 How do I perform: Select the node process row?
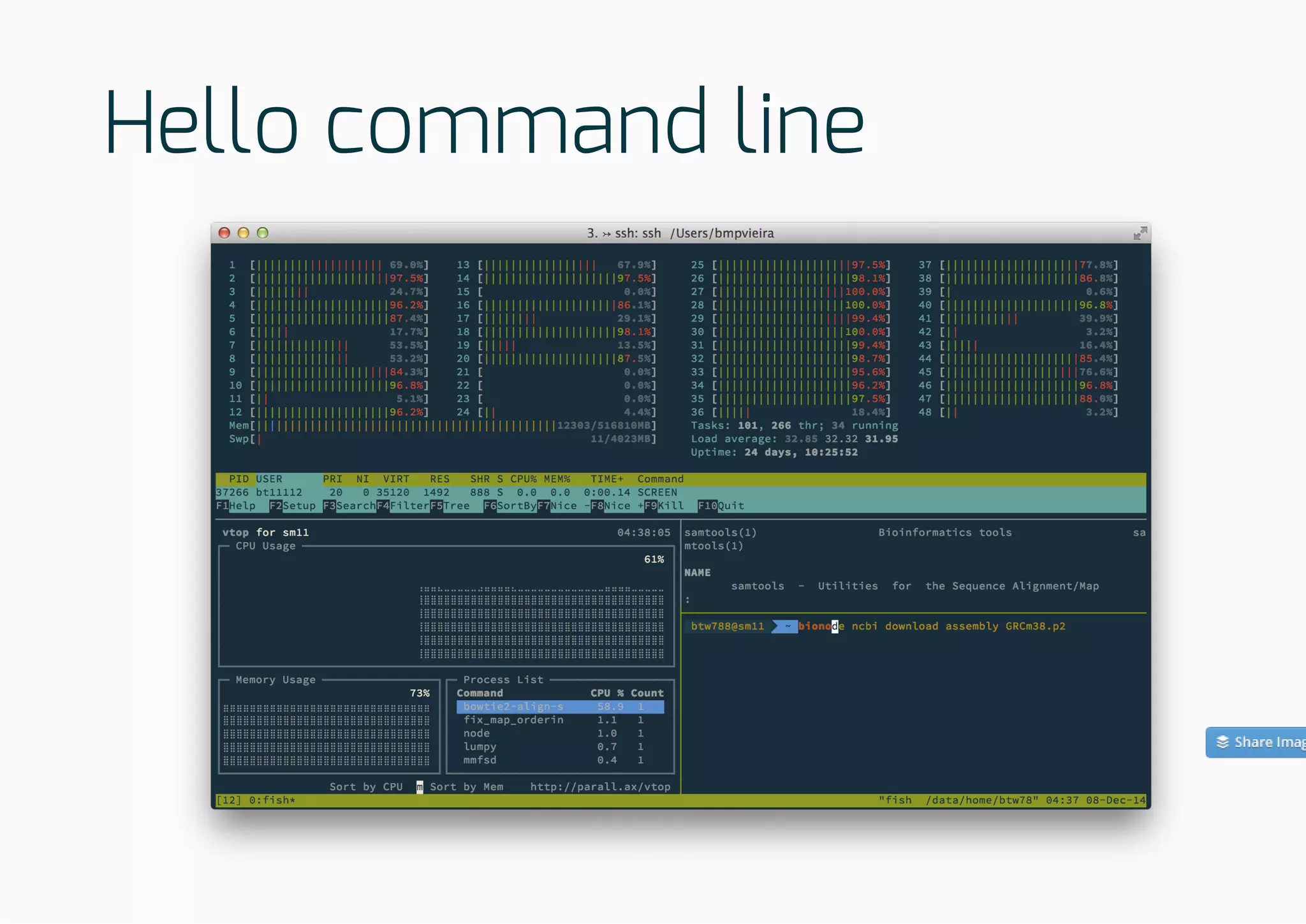(561, 733)
